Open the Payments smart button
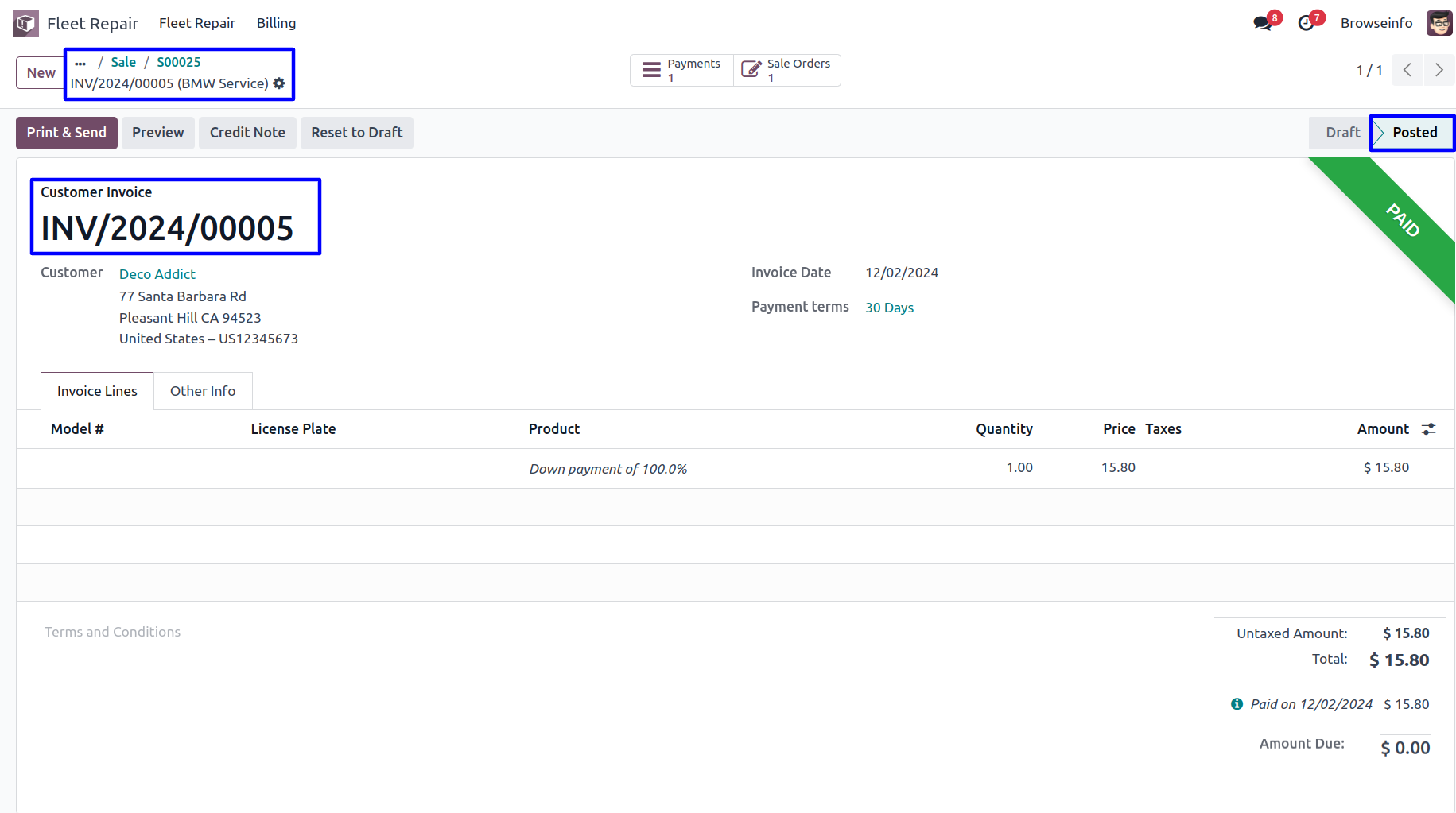The width and height of the screenshot is (1456, 813). (x=681, y=70)
